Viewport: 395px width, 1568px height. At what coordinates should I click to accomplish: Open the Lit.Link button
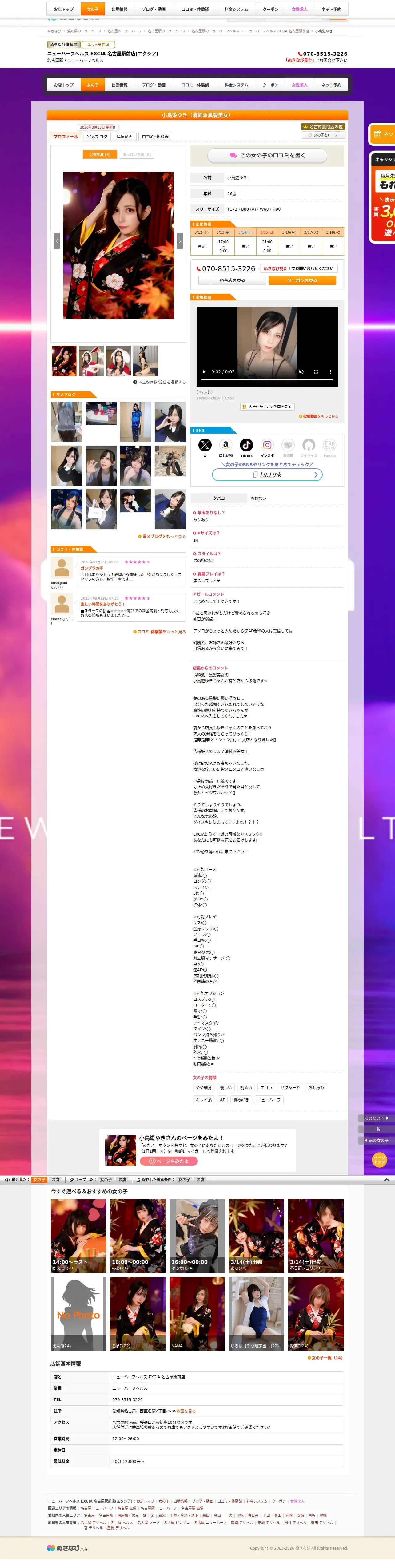267,475
